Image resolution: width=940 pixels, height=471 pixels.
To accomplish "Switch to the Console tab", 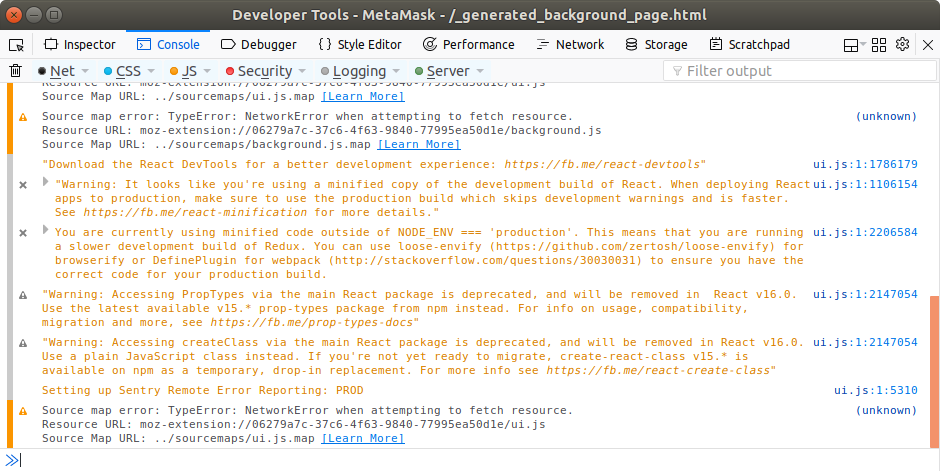I will (x=168, y=44).
